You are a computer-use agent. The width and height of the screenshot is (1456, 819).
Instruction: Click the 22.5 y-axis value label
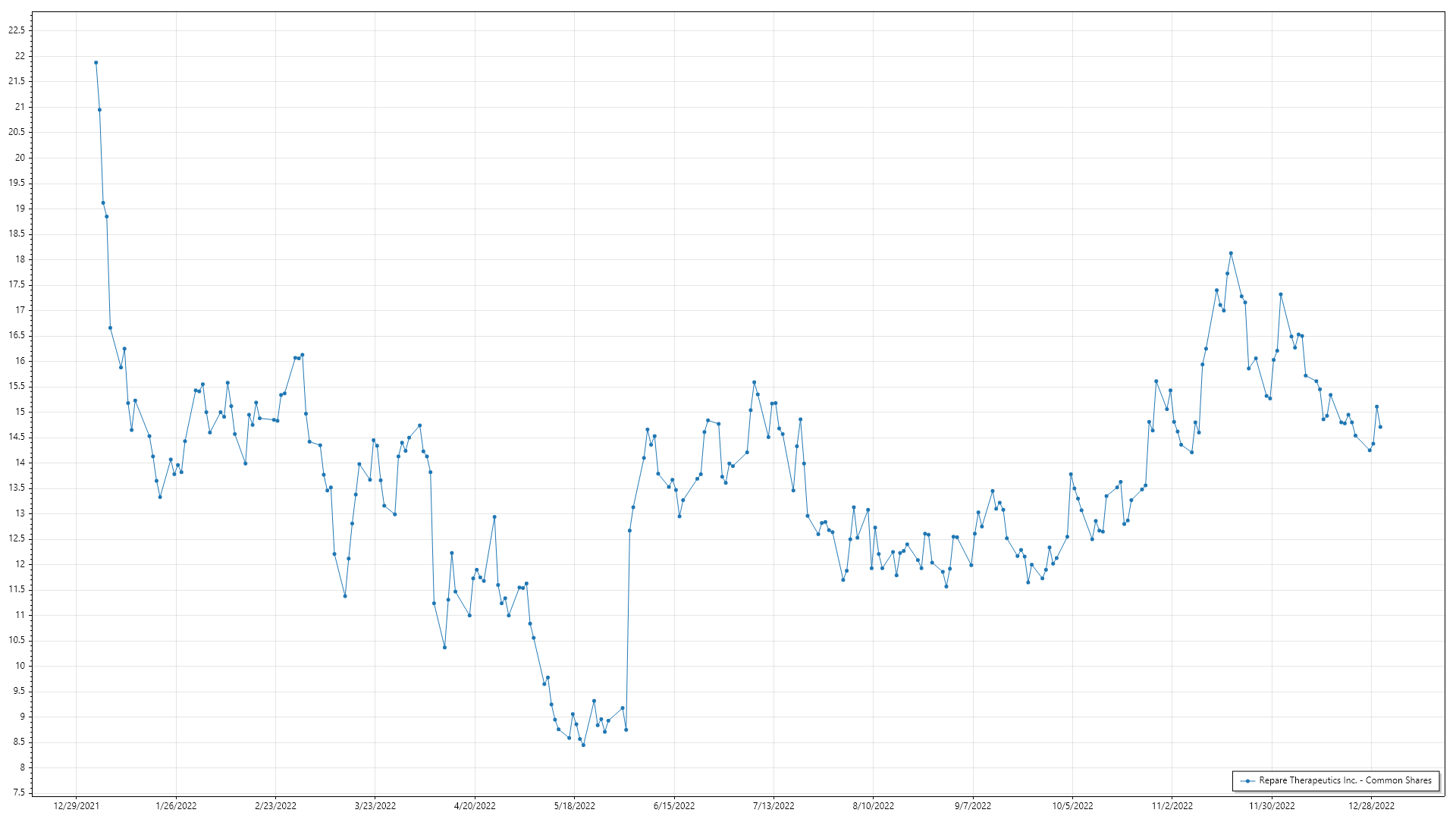point(17,30)
